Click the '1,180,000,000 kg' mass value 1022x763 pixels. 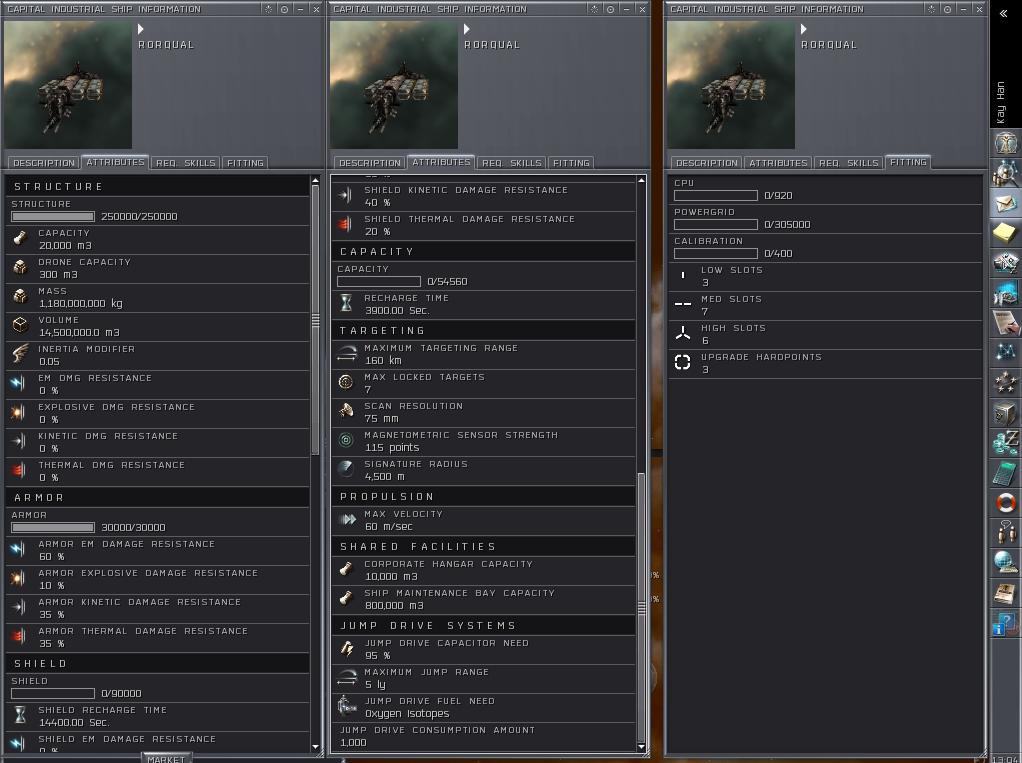tap(80, 303)
